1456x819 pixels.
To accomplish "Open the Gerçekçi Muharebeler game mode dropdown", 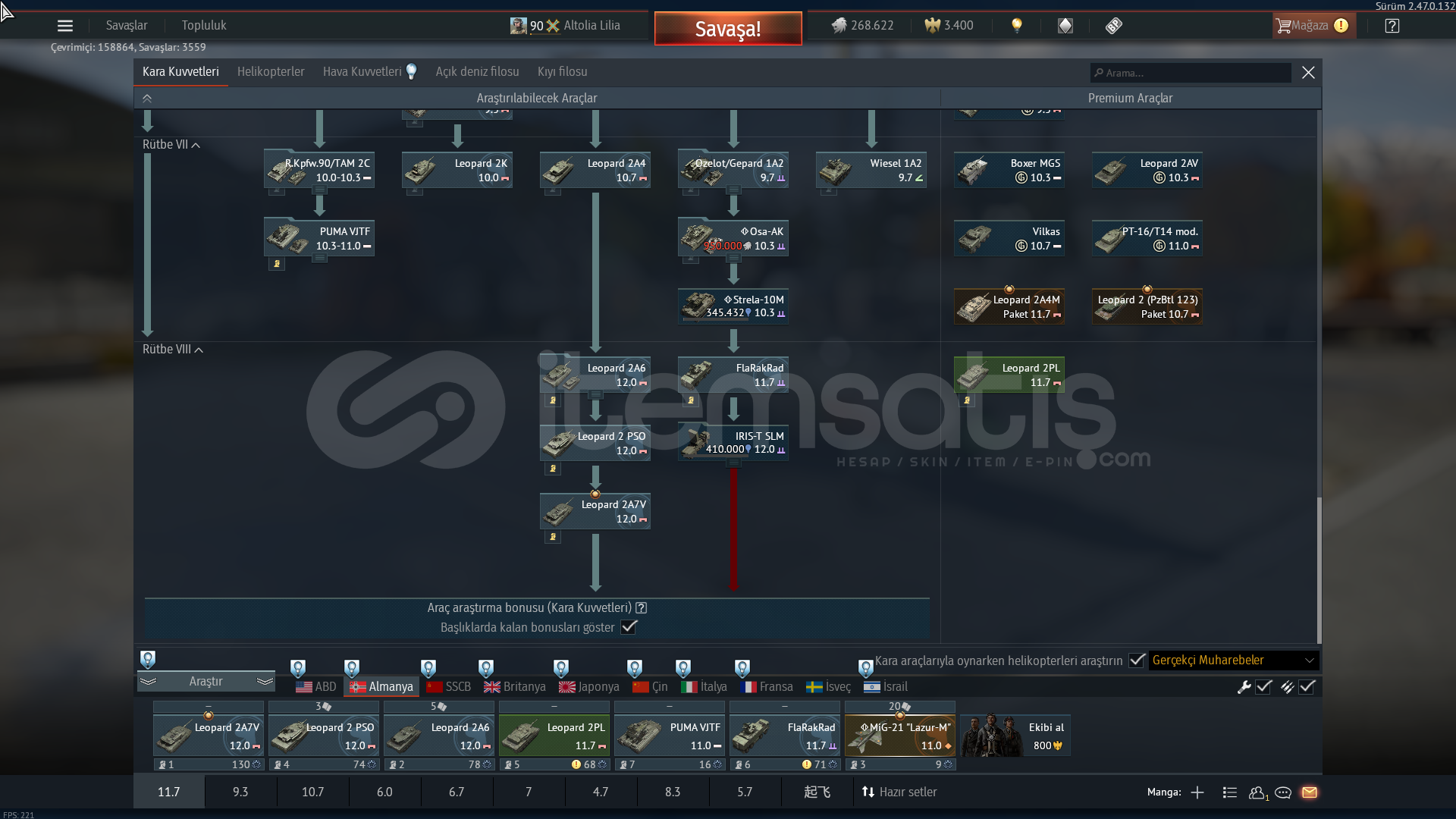I will [1234, 661].
